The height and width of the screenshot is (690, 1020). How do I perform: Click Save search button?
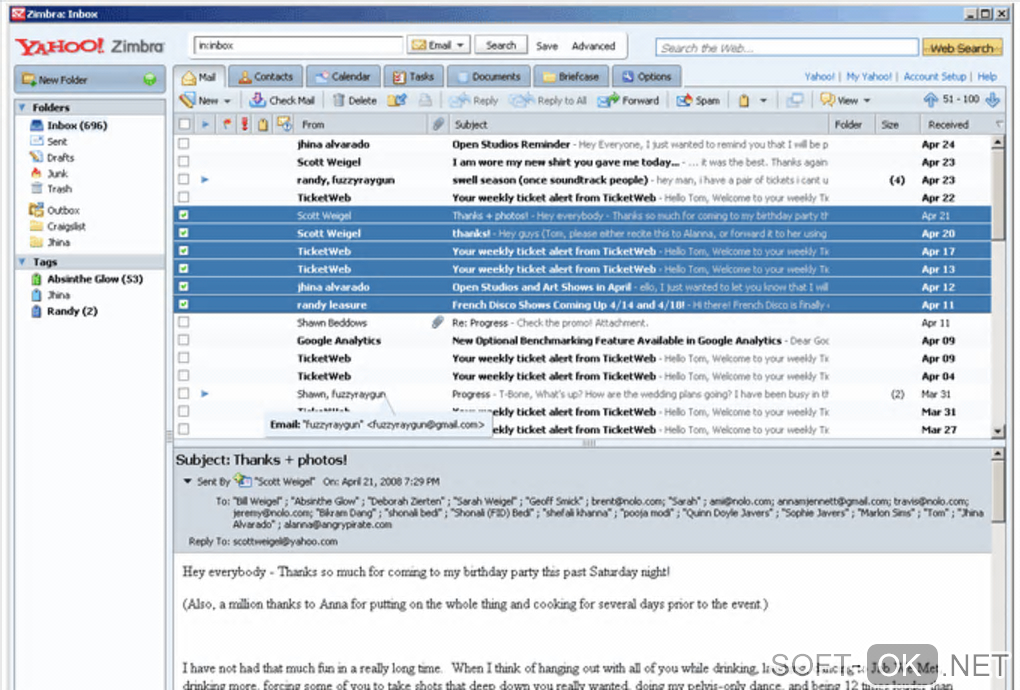click(547, 46)
